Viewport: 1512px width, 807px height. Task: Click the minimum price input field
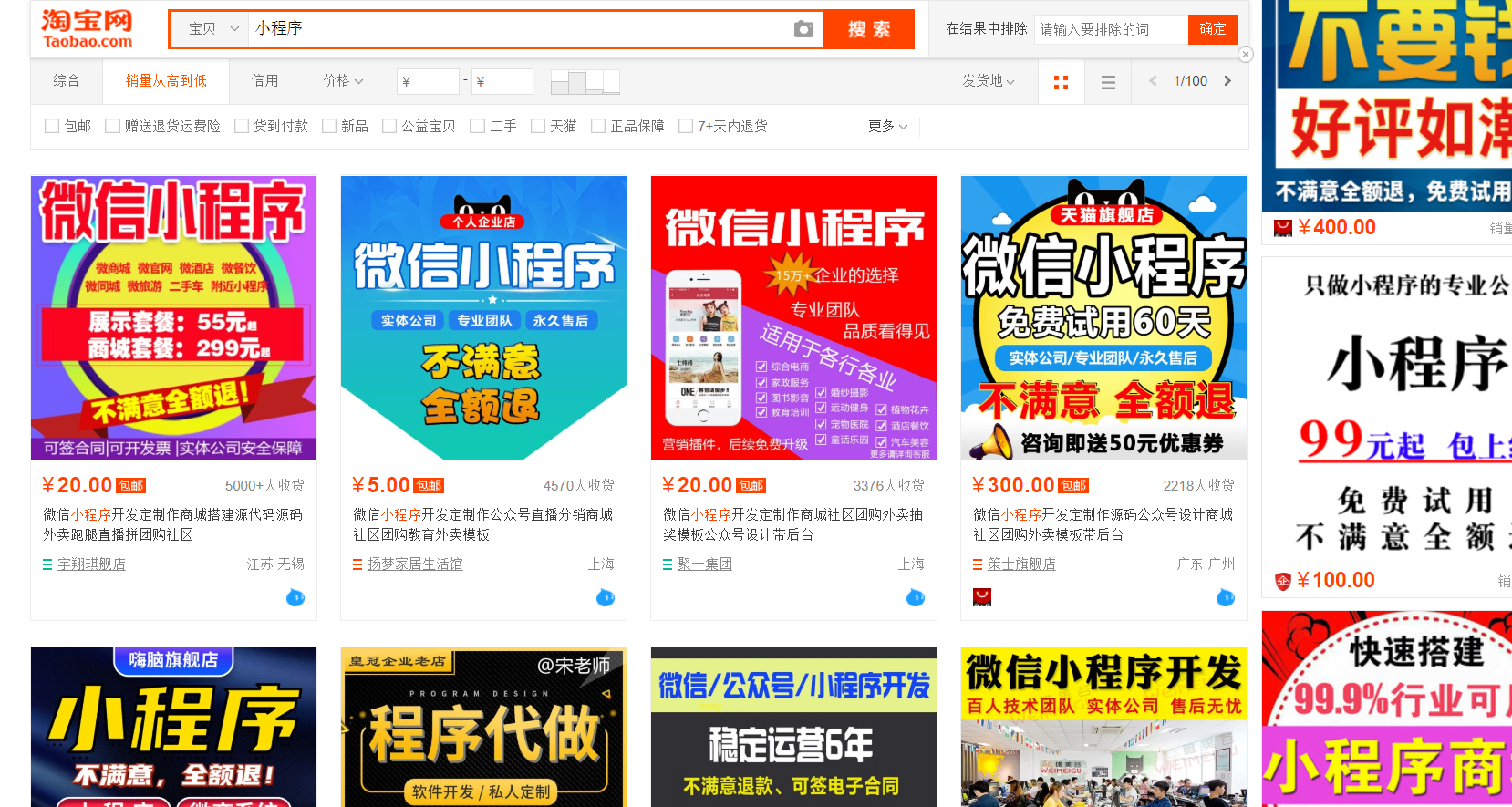click(x=429, y=82)
